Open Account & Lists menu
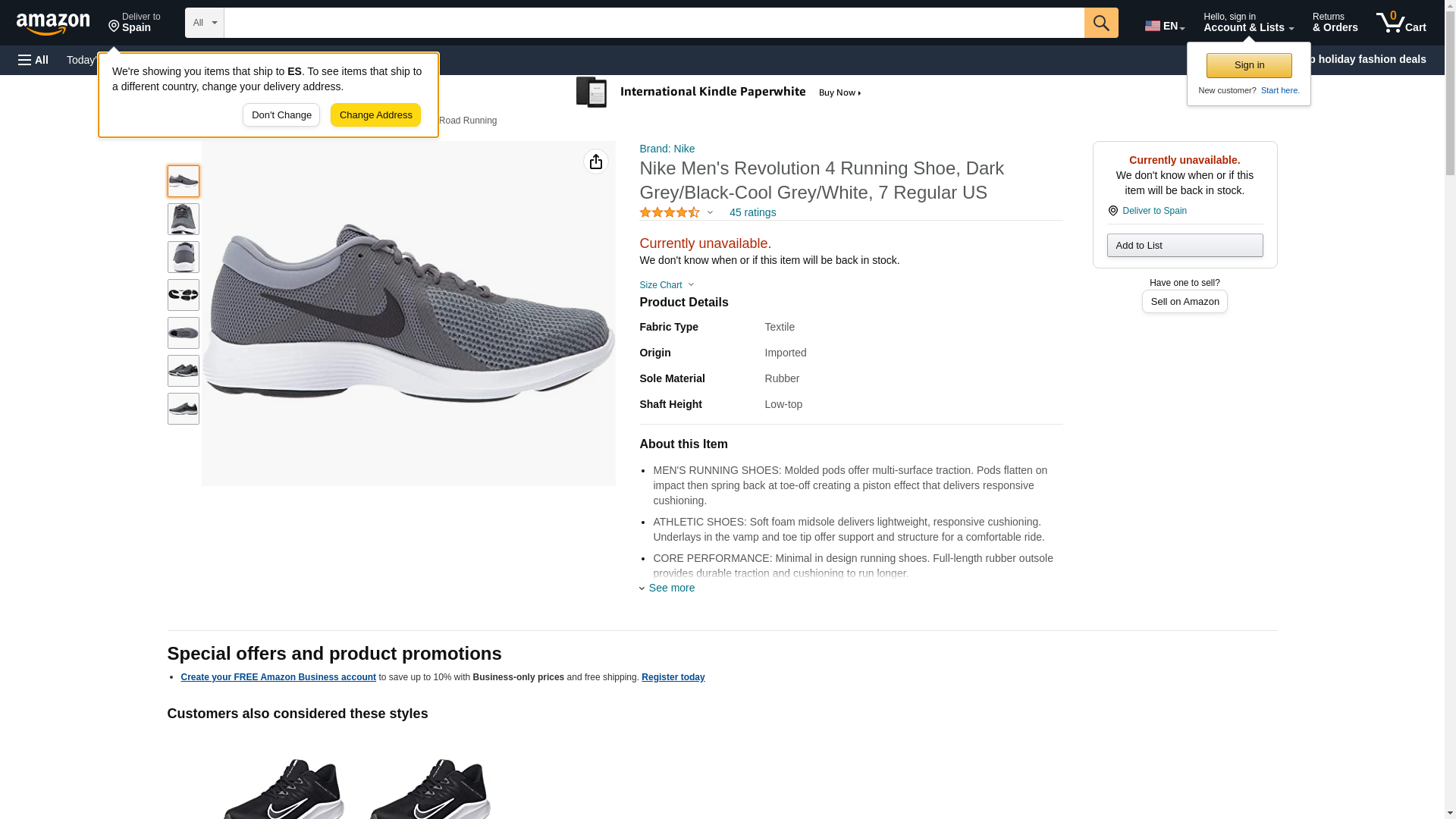 pyautogui.click(x=1248, y=23)
